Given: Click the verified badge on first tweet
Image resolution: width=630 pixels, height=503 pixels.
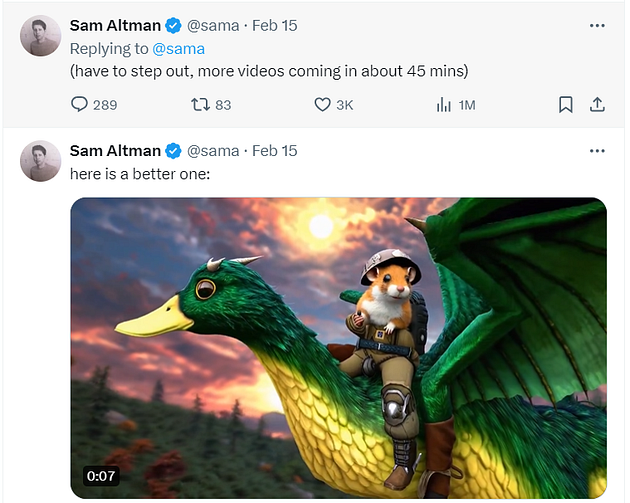Looking at the screenshot, I should click(174, 26).
